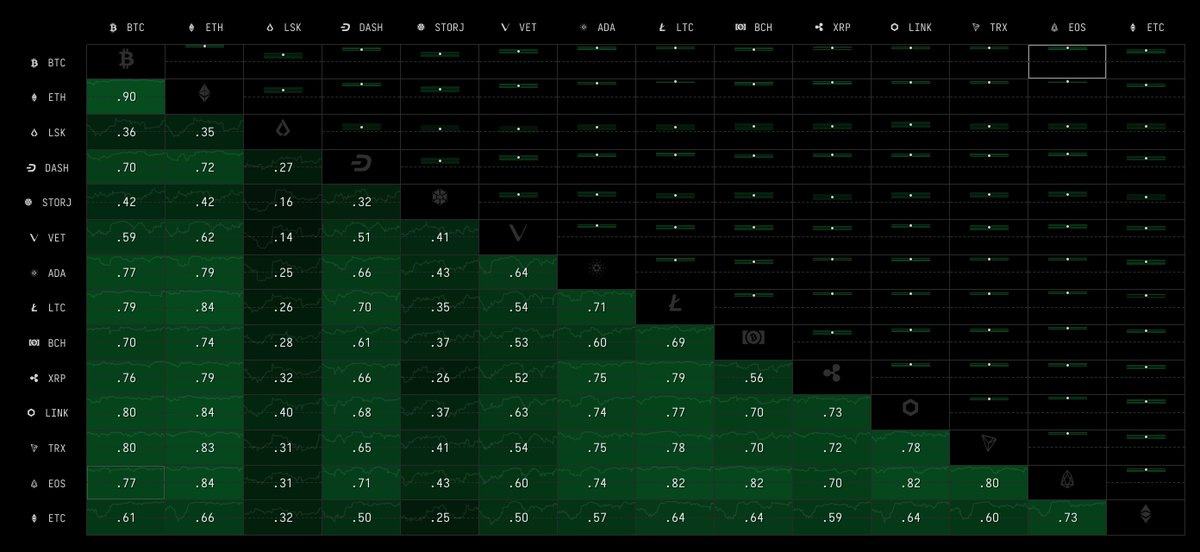
Task: Click the XRP column header
Action: (832, 27)
